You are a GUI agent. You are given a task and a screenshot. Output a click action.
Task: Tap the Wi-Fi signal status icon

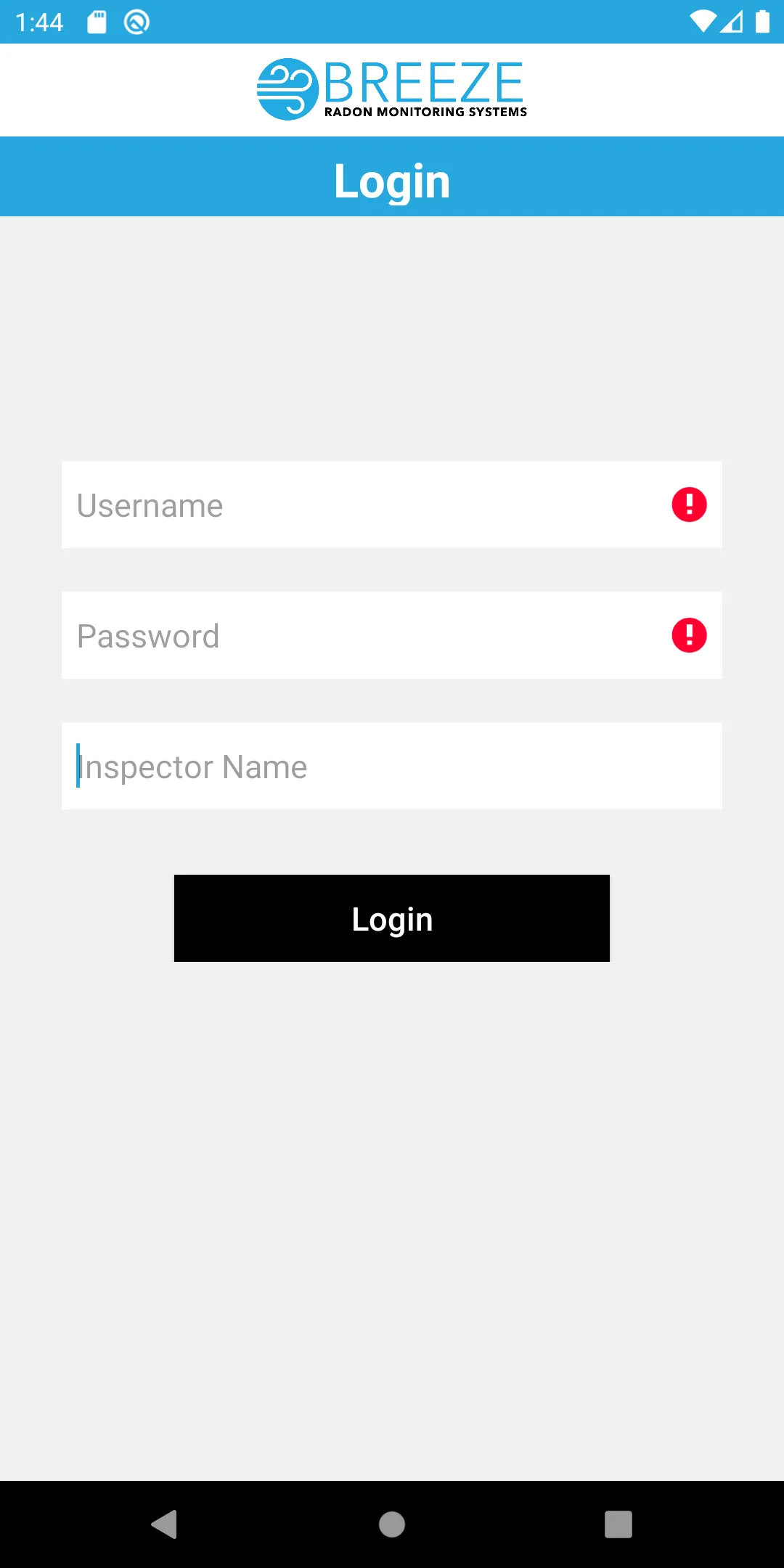(x=703, y=22)
